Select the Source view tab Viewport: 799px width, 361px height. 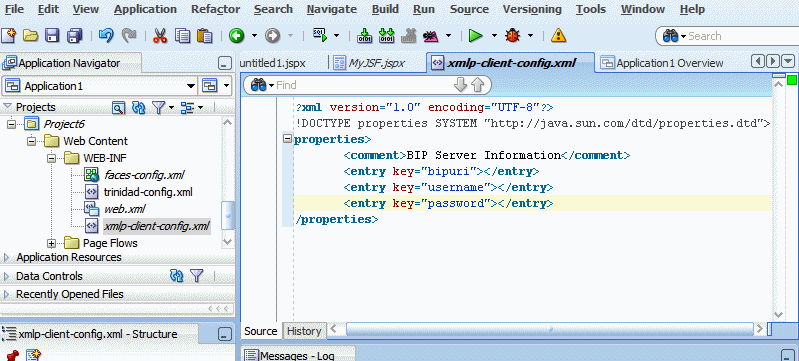tap(260, 331)
